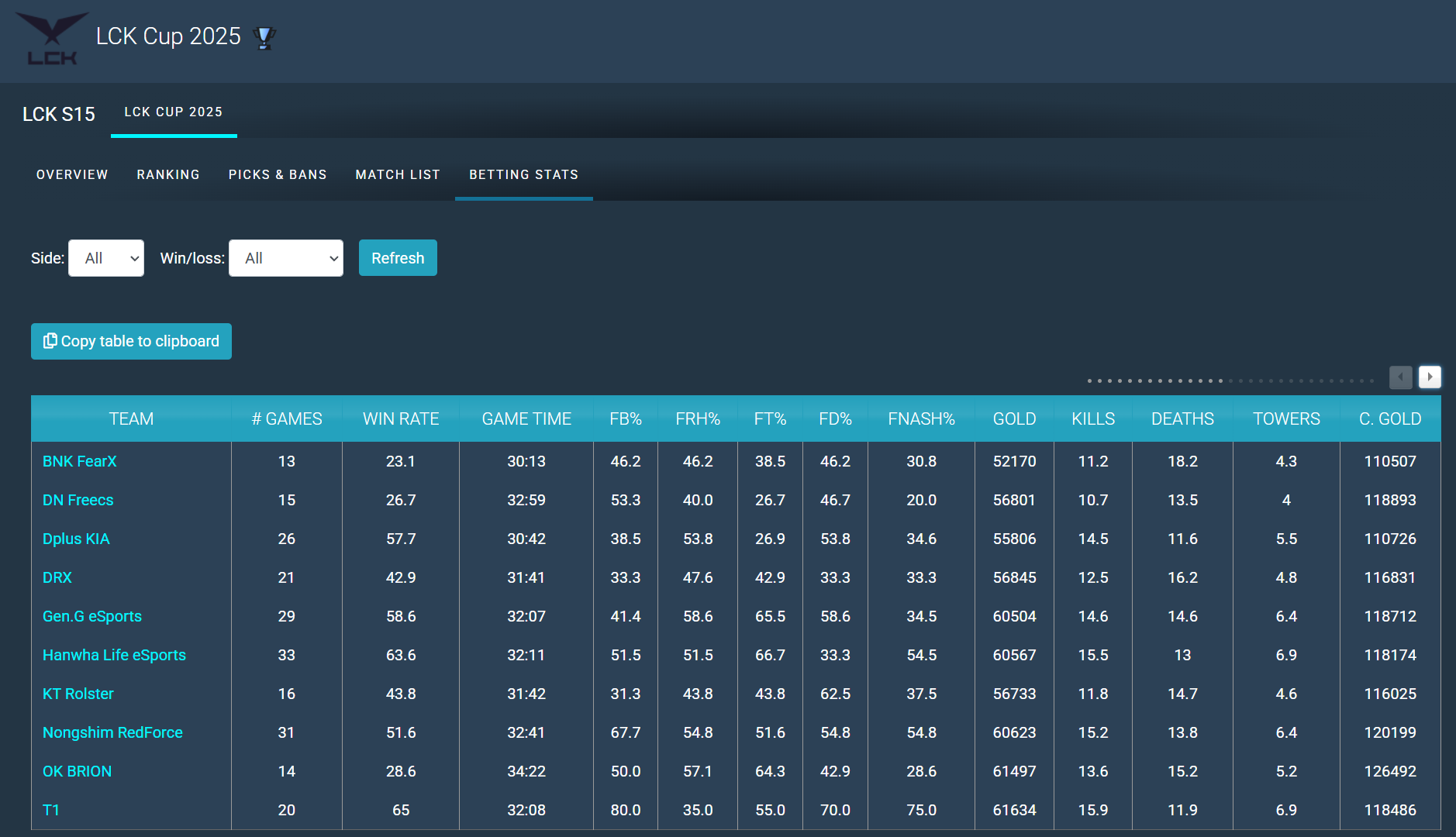Sort by the FNASH% column header

922,418
